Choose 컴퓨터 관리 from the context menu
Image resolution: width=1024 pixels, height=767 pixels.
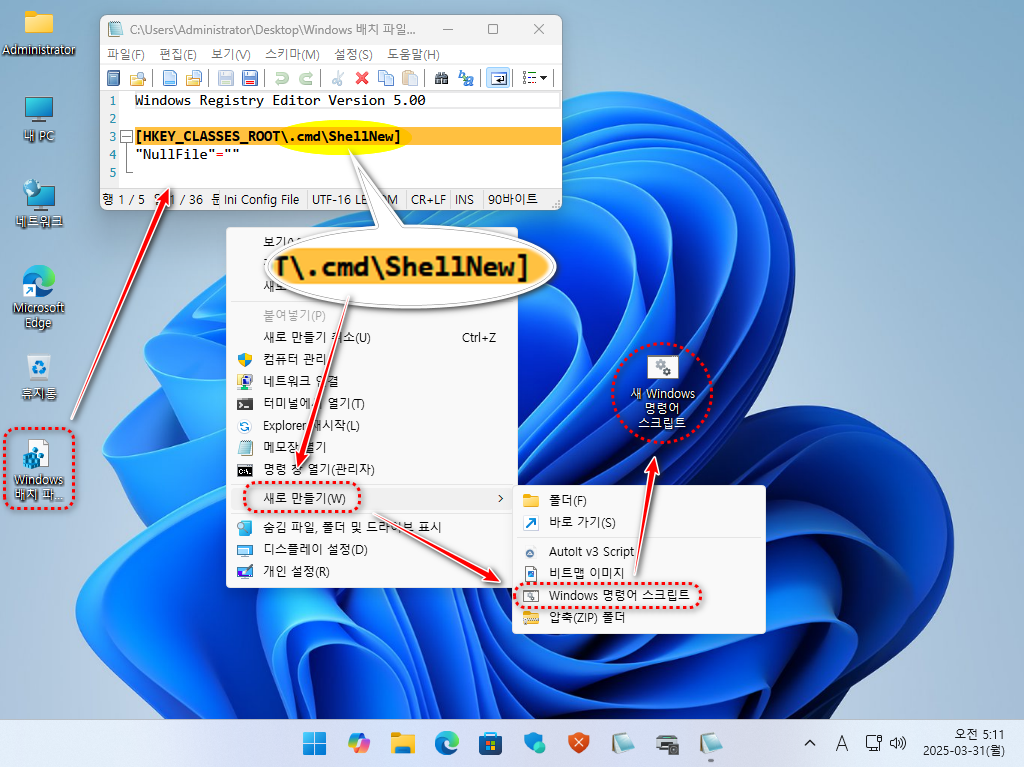pyautogui.click(x=372, y=359)
